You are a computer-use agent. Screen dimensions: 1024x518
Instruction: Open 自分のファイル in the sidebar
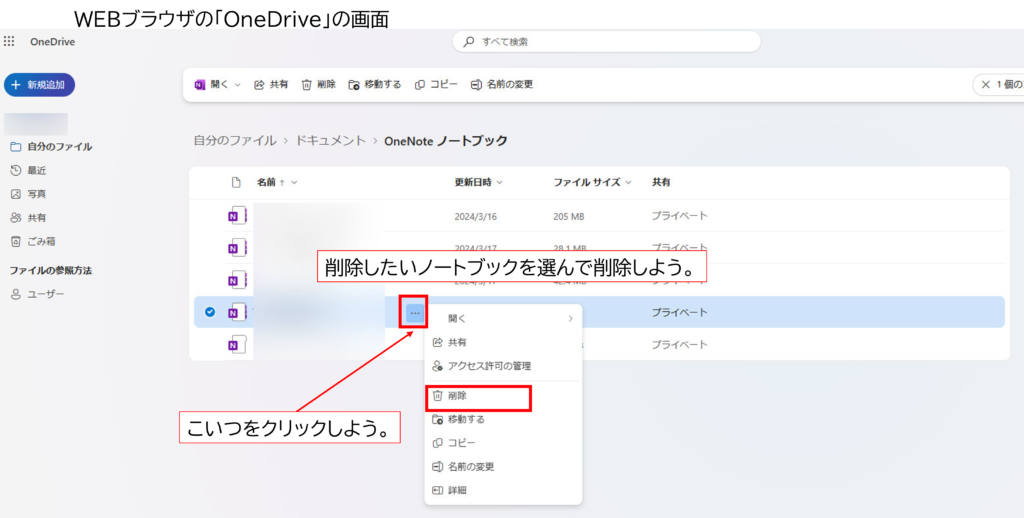[51, 147]
